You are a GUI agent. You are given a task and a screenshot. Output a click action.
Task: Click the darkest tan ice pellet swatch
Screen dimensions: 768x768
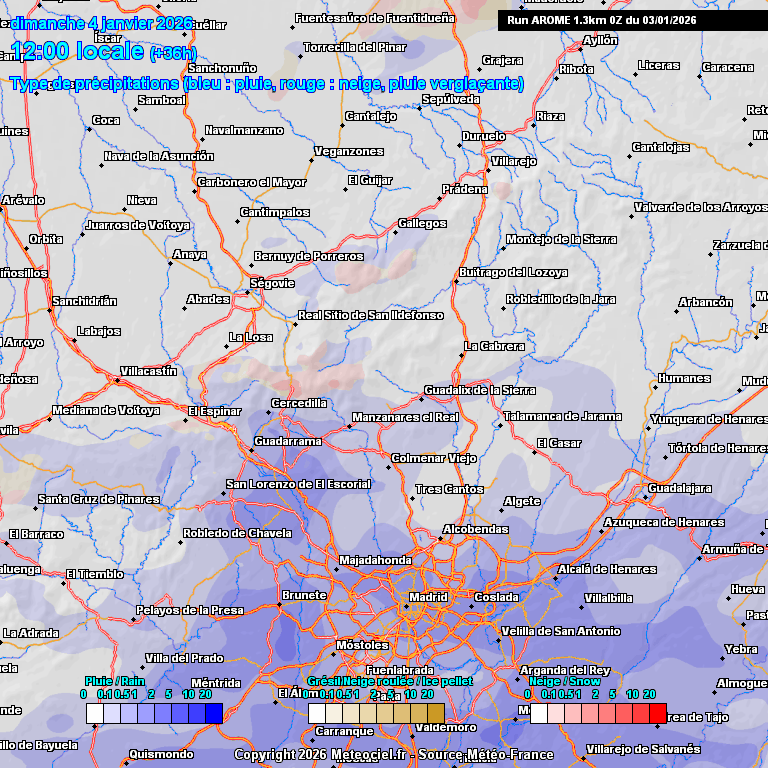pyautogui.click(x=435, y=713)
